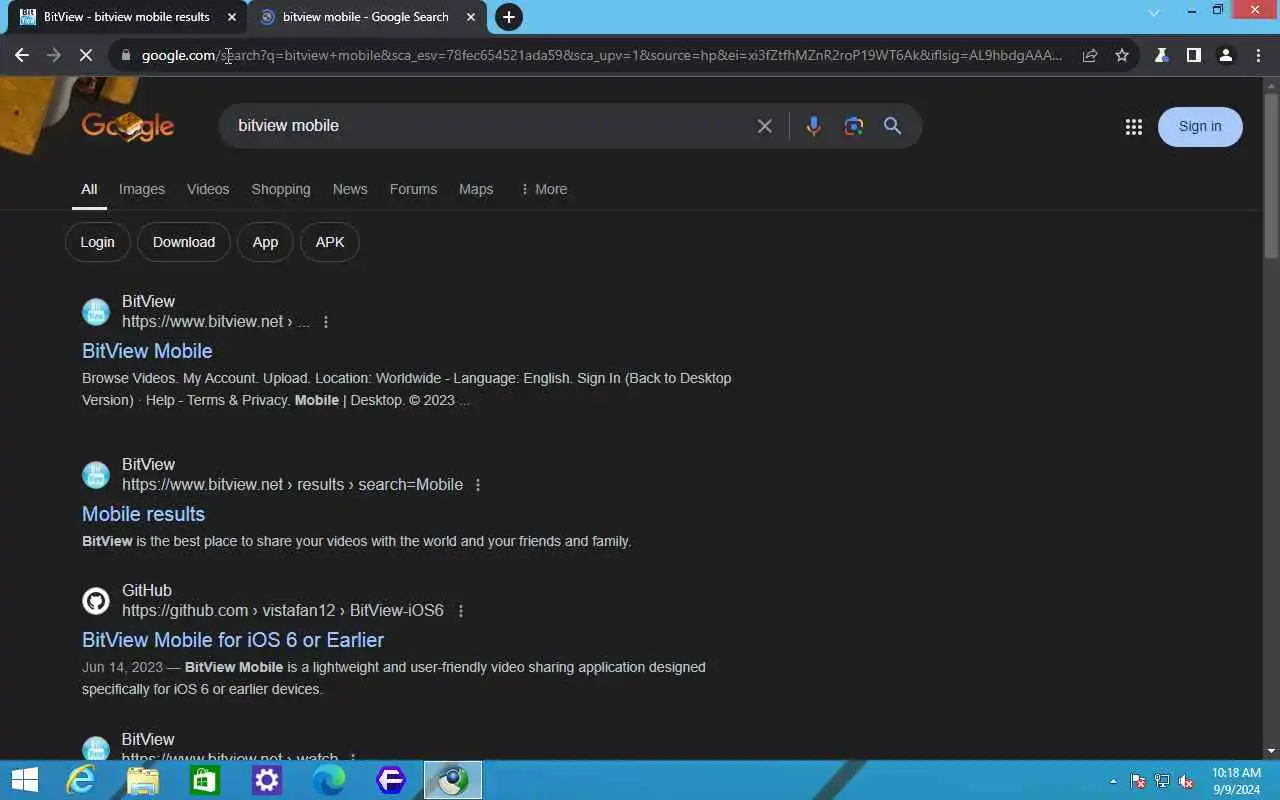
Task: Show hidden system tray icons
Action: pos(1113,781)
